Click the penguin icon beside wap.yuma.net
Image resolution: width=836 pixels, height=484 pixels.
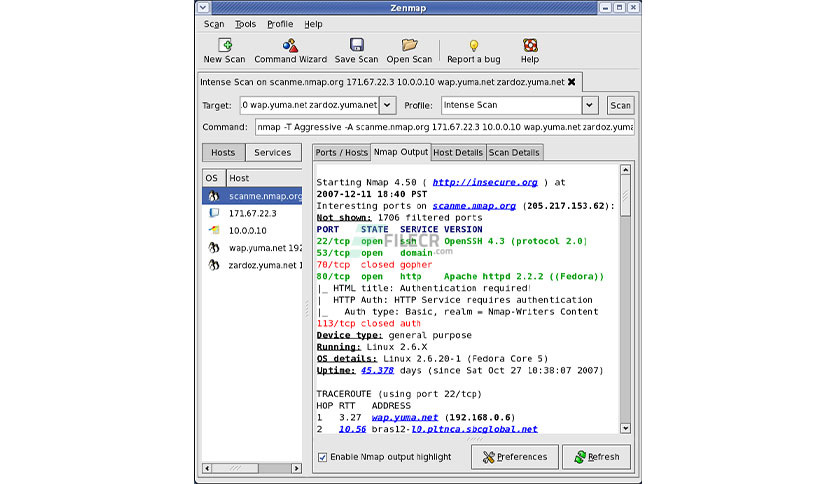[214, 248]
